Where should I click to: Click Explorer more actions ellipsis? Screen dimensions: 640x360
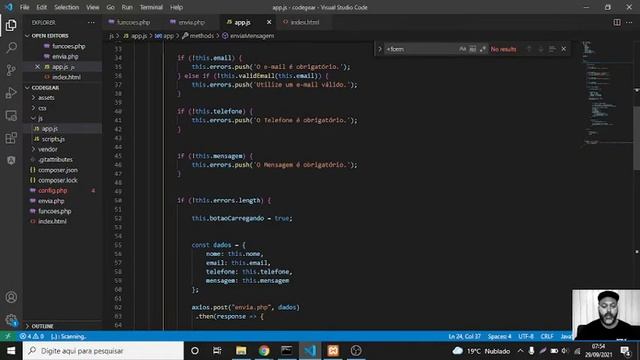pos(91,22)
